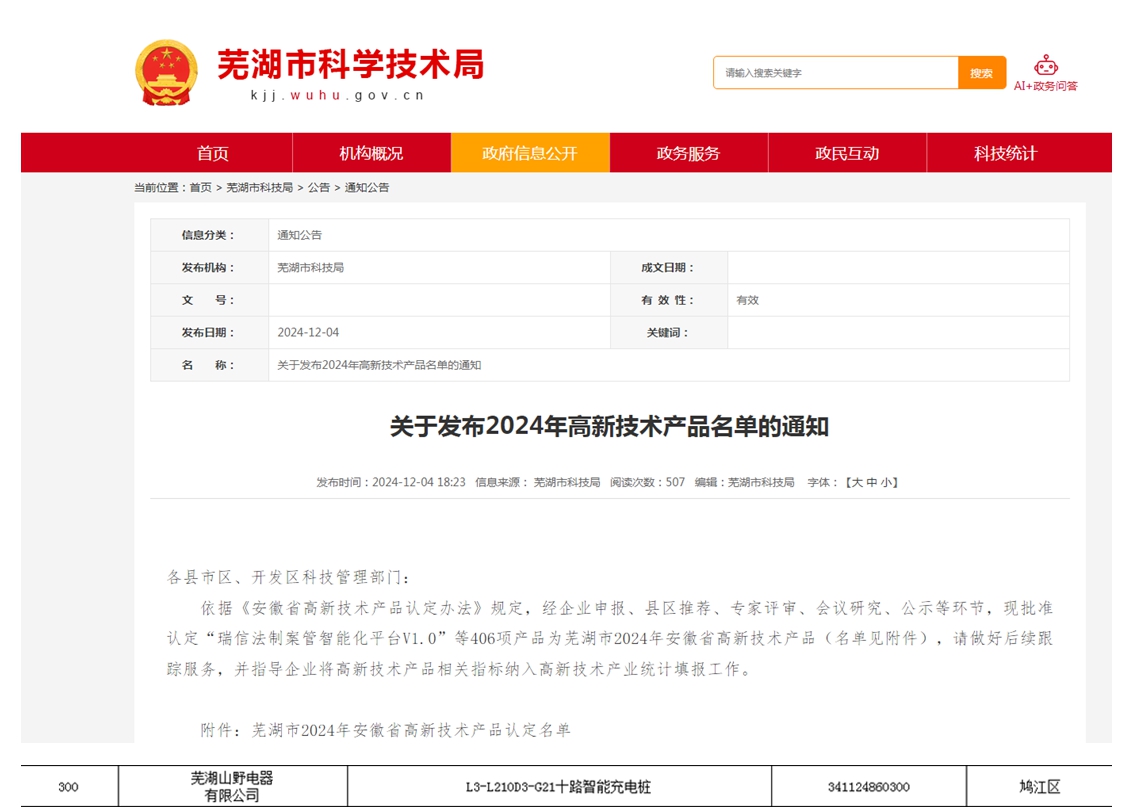The width and height of the screenshot is (1134, 810).
Task: Click table cell L3-L210D3-G21十路智能充电桩
Action: [x=558, y=787]
